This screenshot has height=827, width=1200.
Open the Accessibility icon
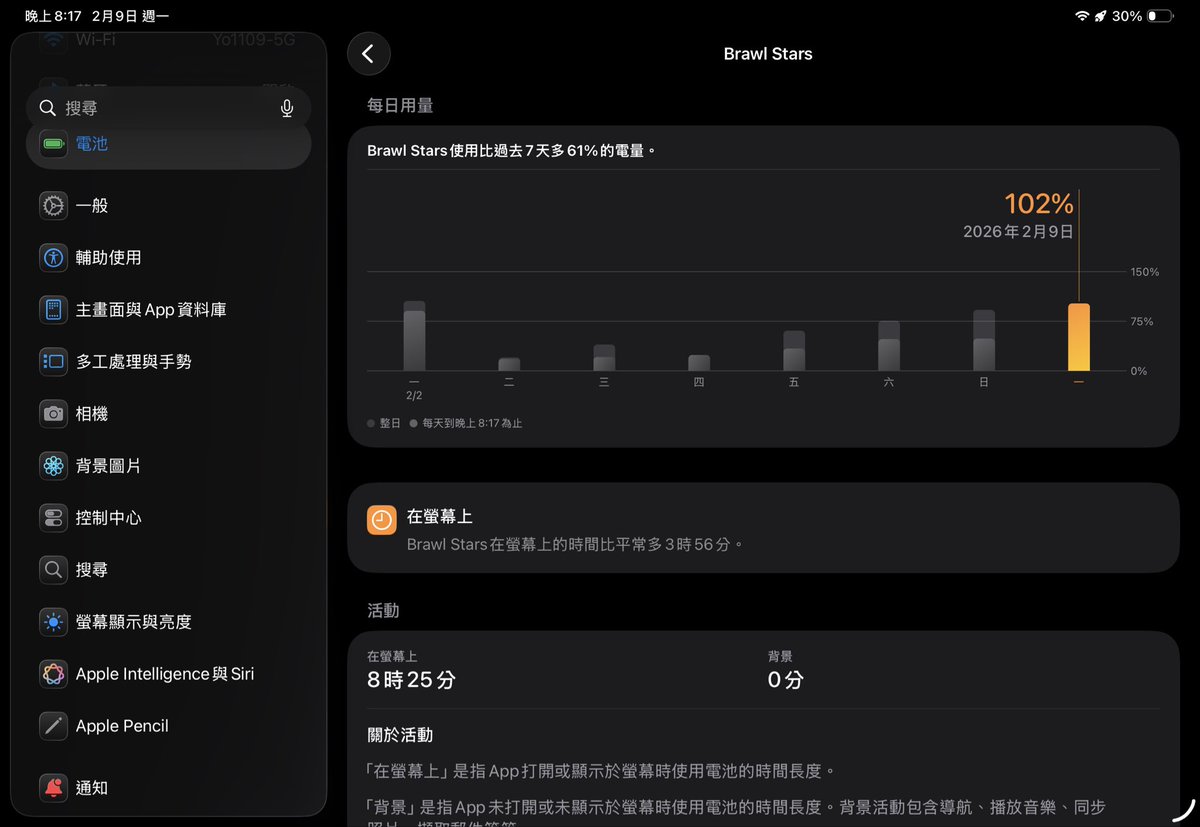point(53,258)
